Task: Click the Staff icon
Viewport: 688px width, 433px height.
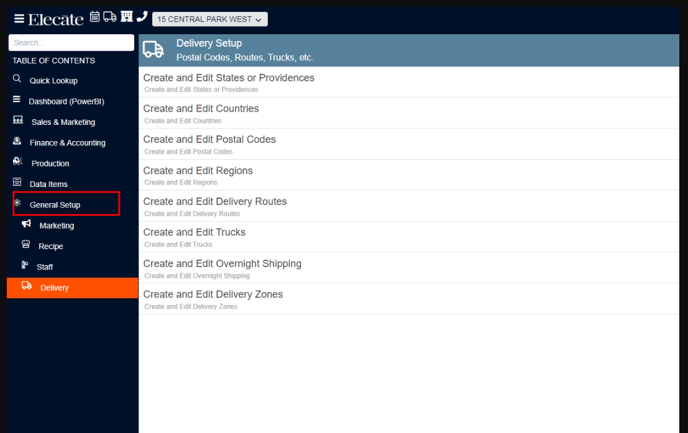Action: tap(25, 265)
